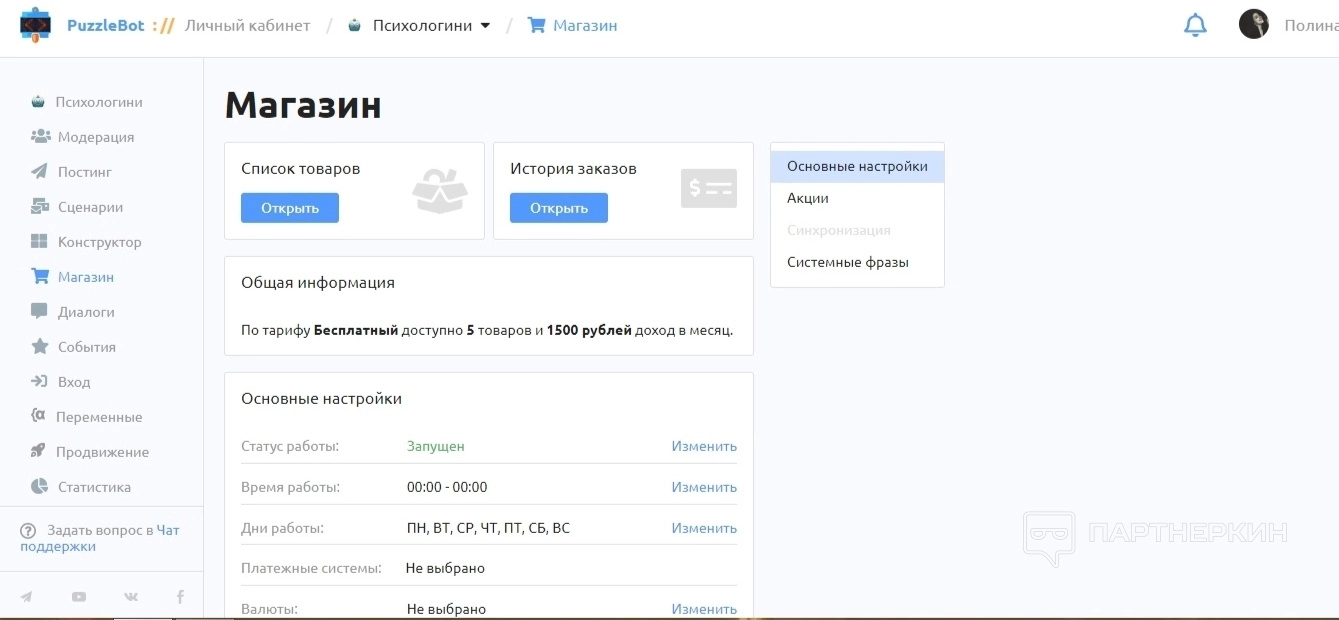The height and width of the screenshot is (620, 1339).
Task: Click the Список товаров box icon
Action: pos(440,190)
